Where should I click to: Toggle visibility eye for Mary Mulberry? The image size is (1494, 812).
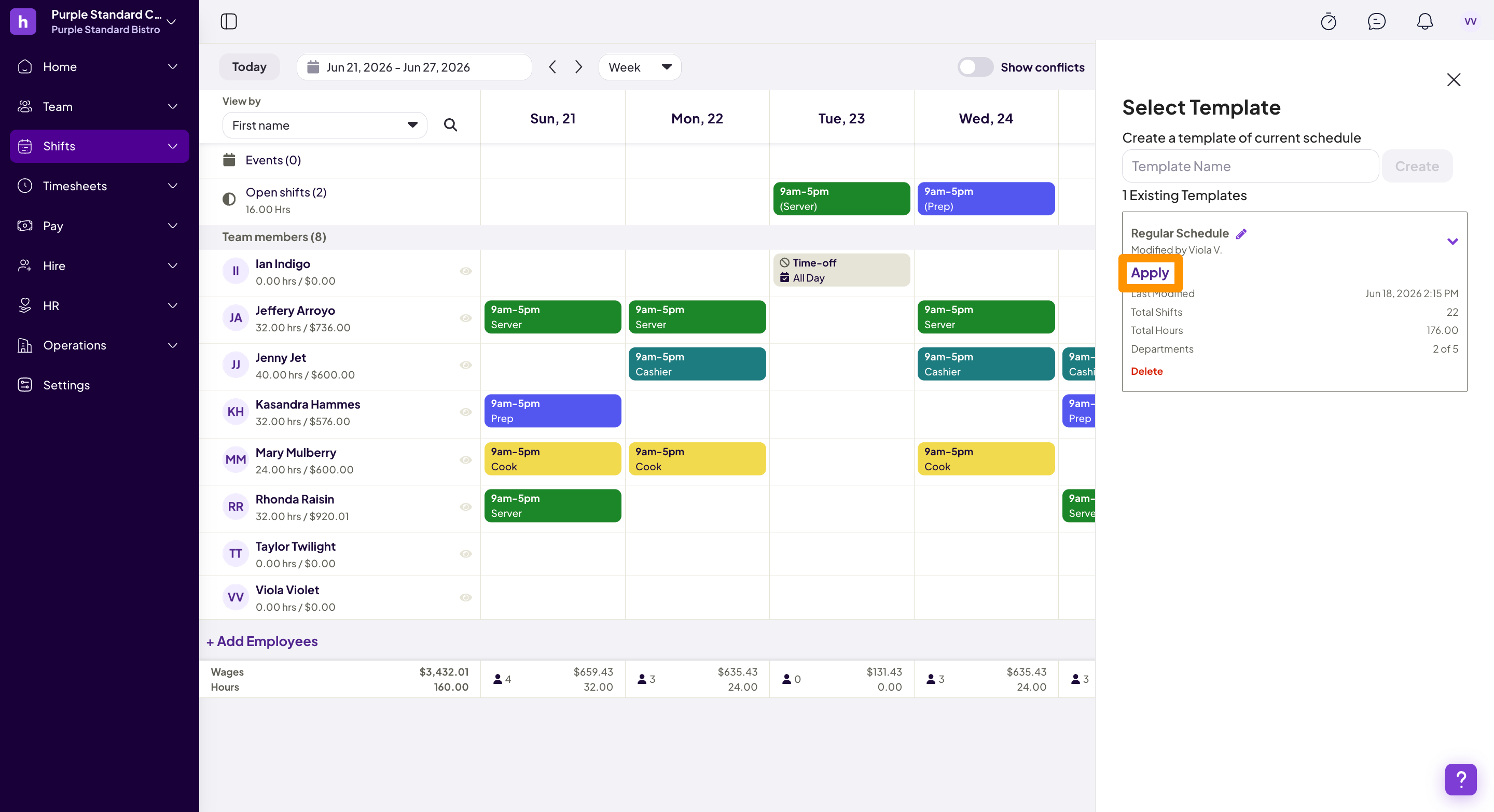[x=465, y=460]
